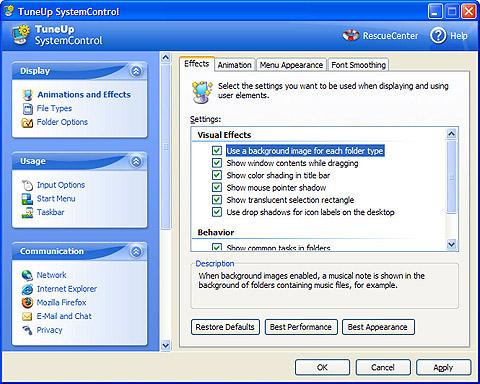Click the Visual Effects group header

click(x=224, y=135)
